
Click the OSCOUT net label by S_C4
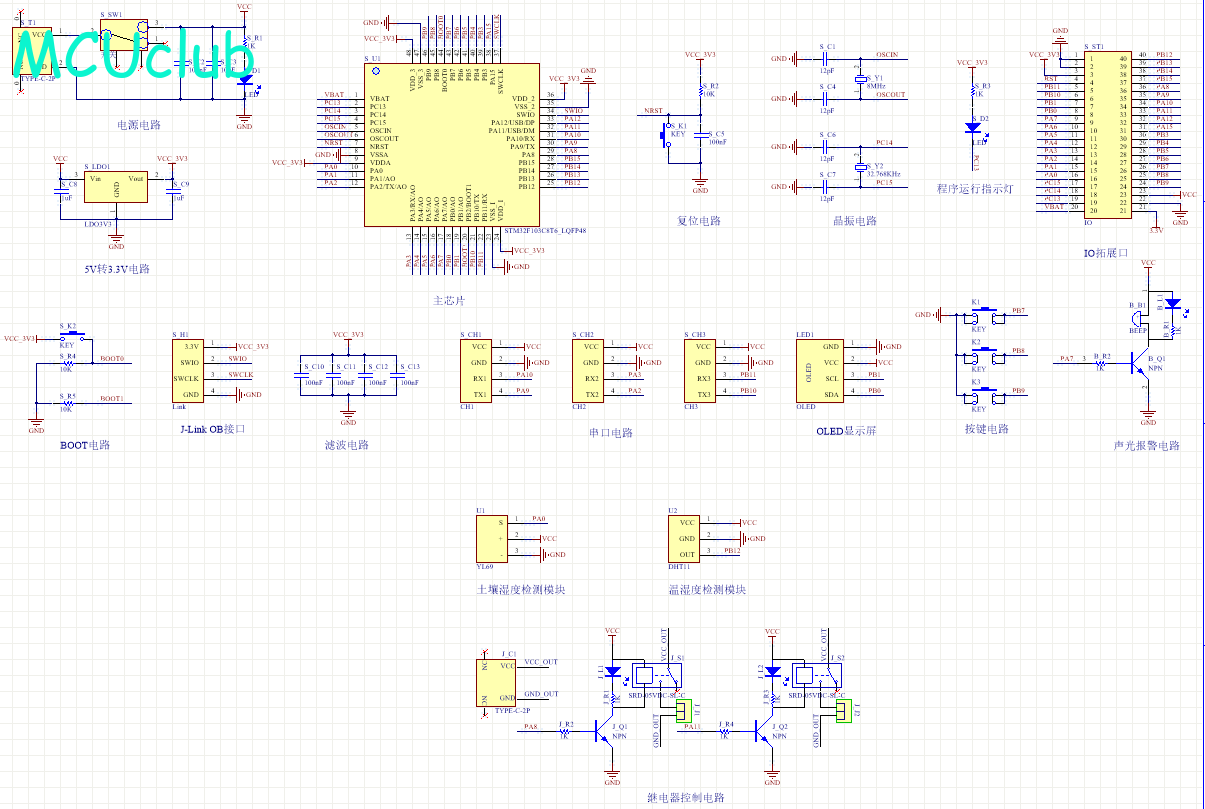tap(890, 95)
